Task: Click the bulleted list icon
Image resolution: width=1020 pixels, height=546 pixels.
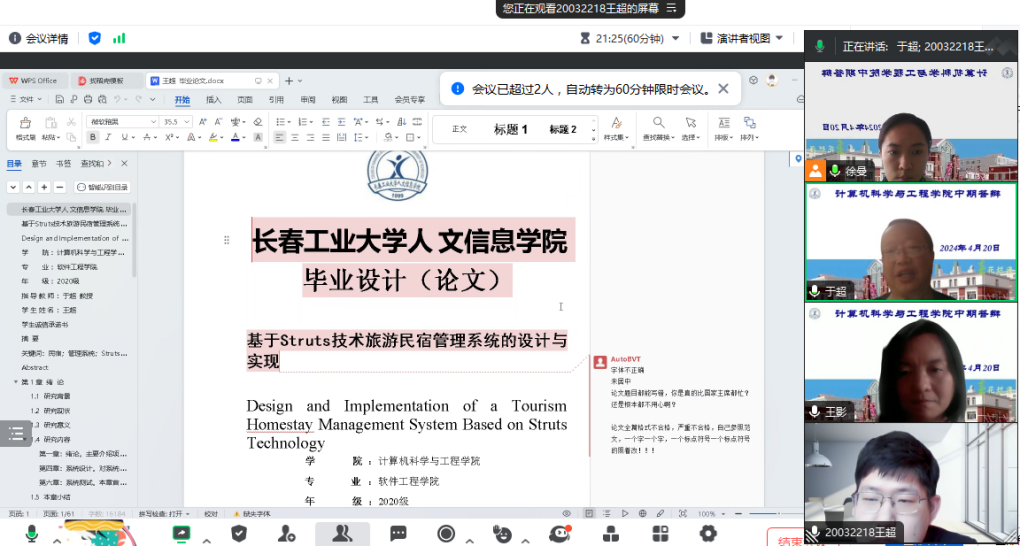Action: 280,122
